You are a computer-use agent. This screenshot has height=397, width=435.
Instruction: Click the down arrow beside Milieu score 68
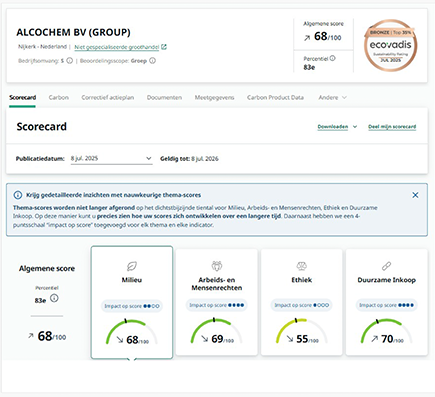click(x=120, y=339)
